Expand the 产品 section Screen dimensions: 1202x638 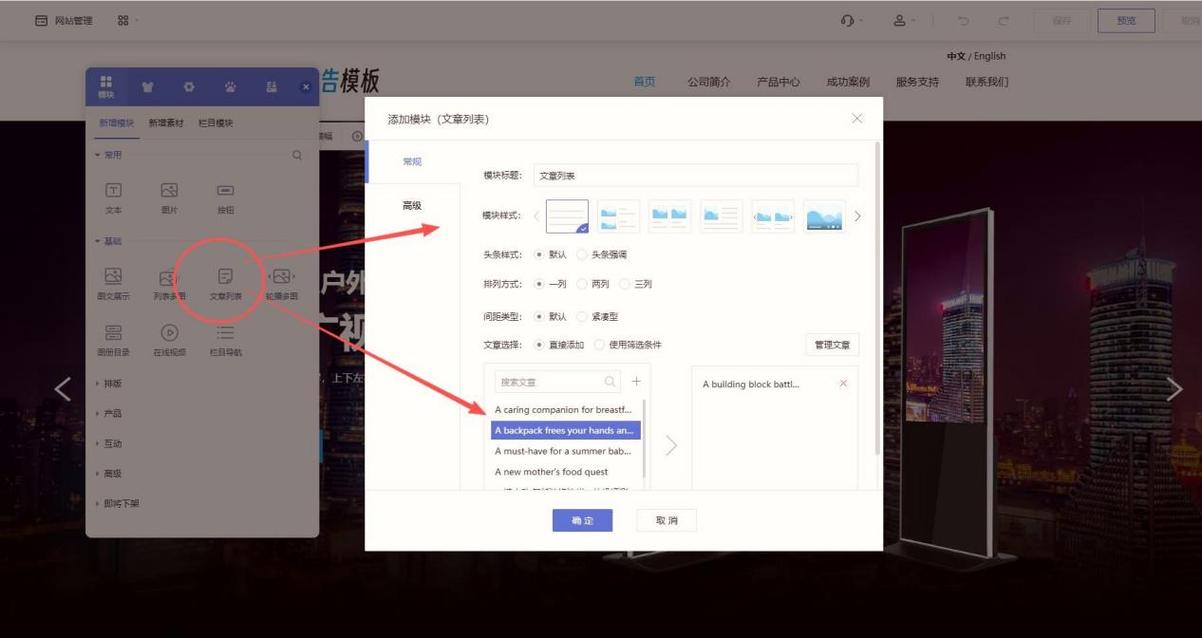pos(108,413)
